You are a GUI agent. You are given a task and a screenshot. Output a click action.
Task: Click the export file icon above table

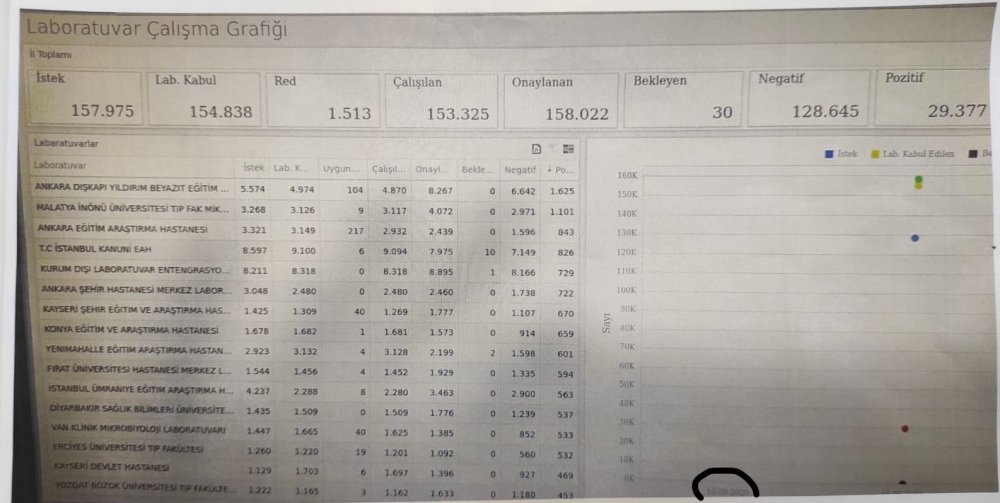[536, 149]
